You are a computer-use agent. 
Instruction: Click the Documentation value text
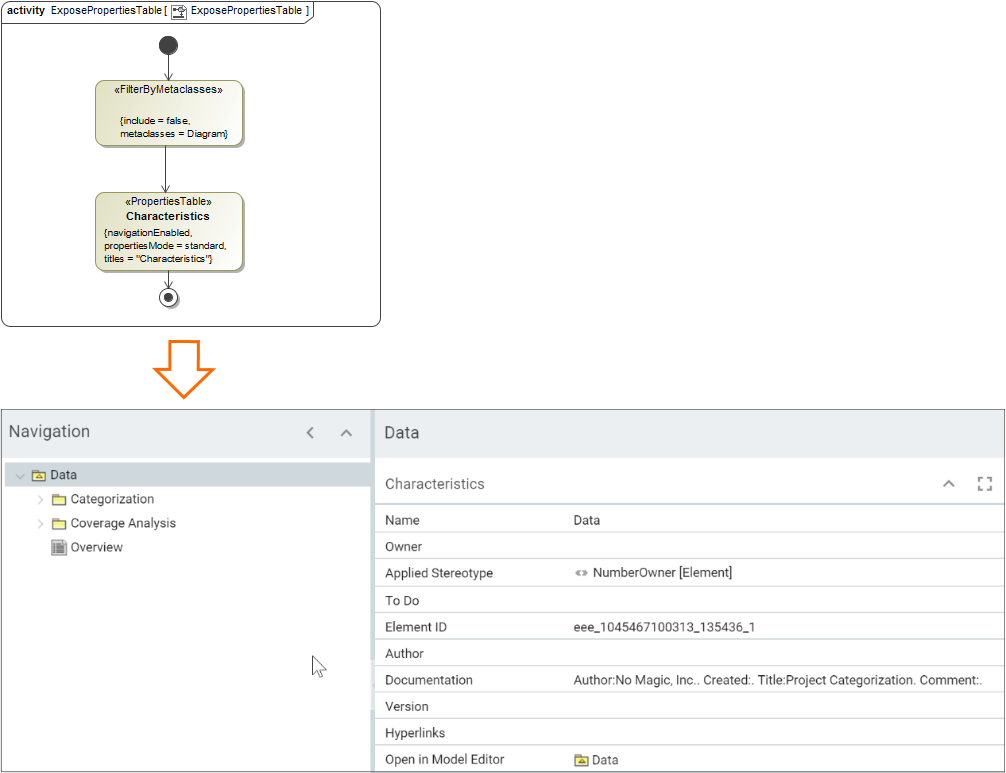pyautogui.click(x=778, y=680)
